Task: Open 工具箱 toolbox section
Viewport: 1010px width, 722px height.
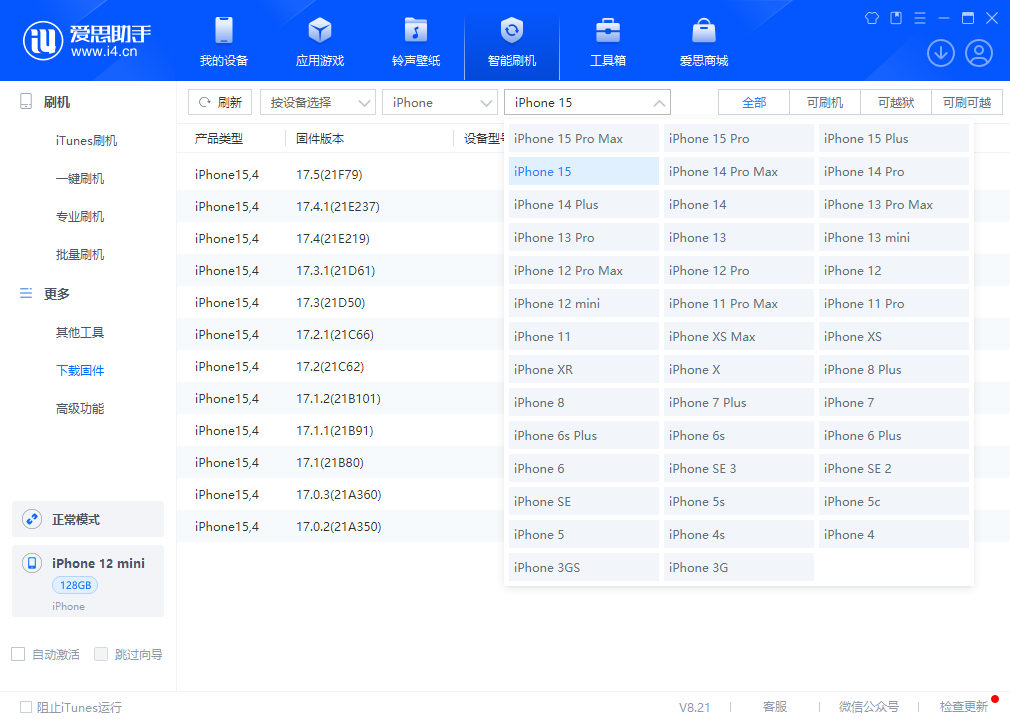Action: 607,41
